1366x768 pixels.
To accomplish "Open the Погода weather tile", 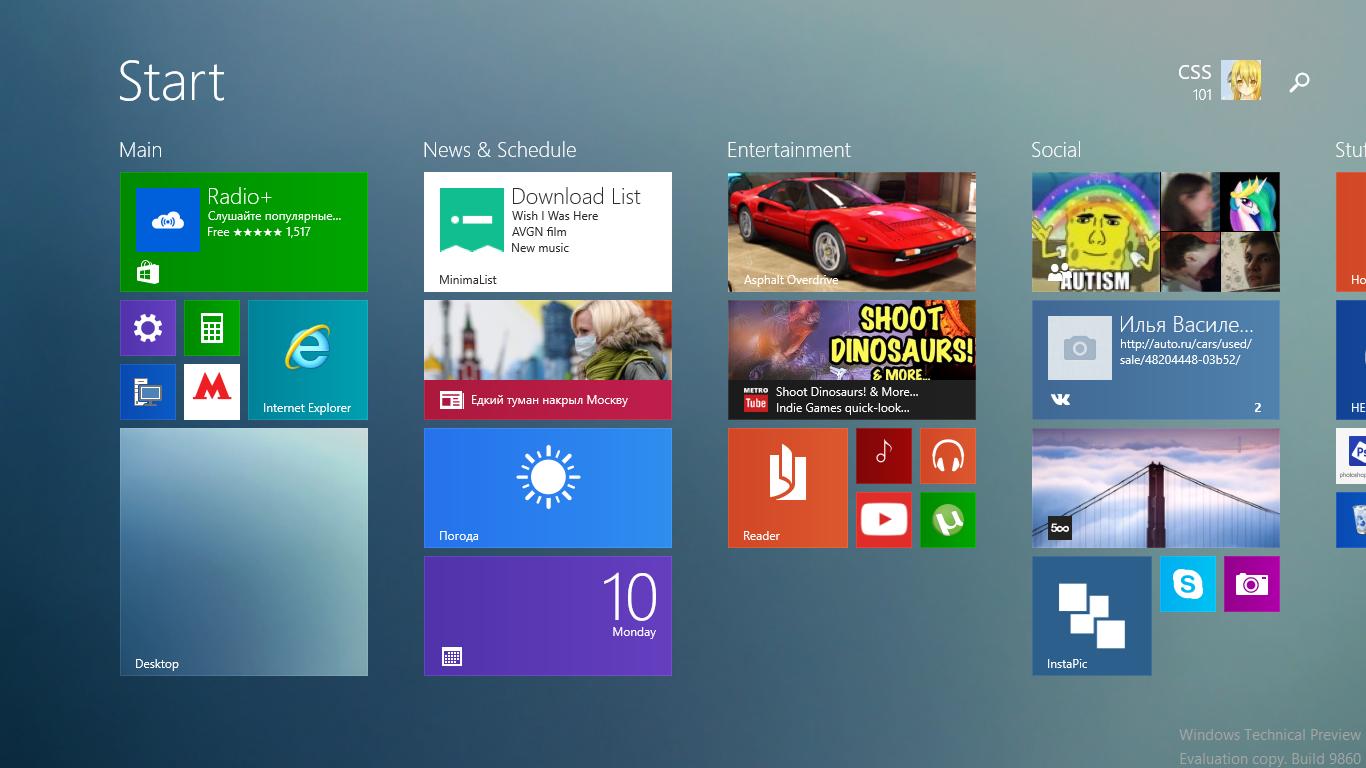I will tap(548, 488).
